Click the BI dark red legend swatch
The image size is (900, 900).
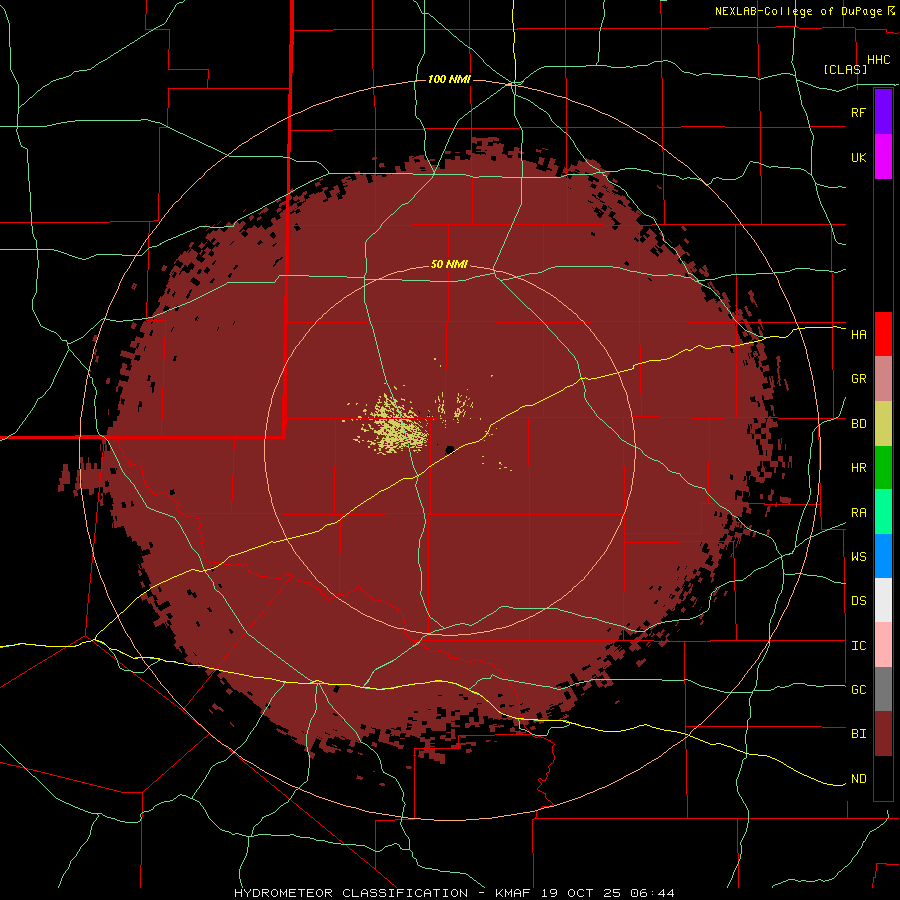883,734
